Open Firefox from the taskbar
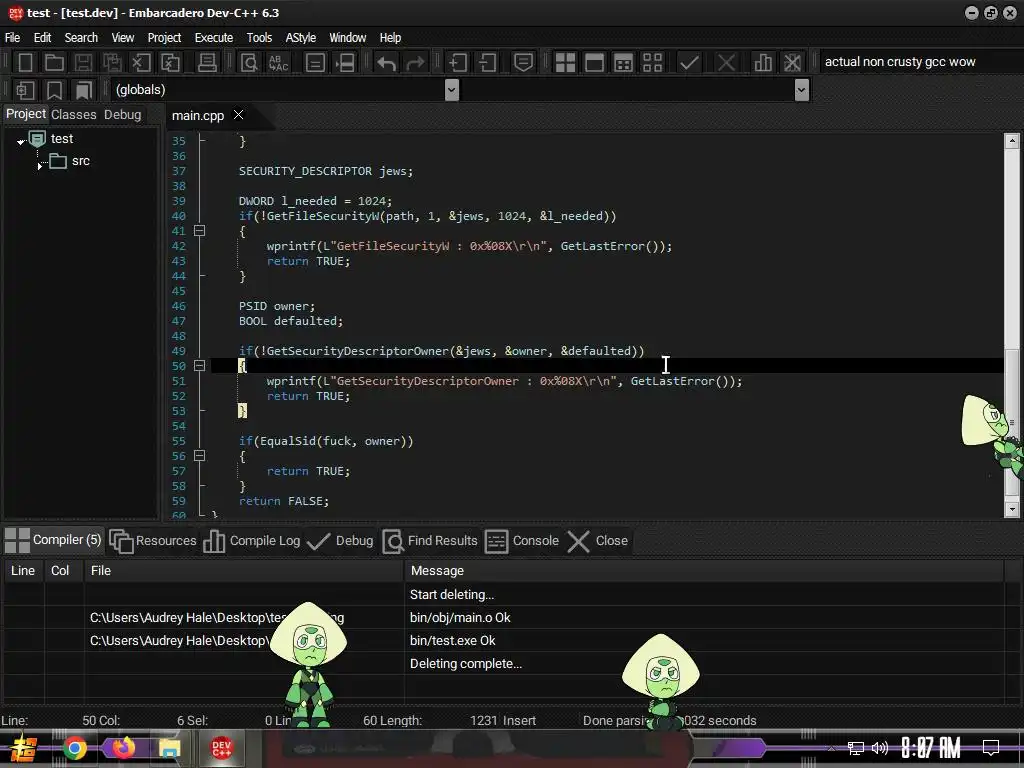 [x=123, y=747]
